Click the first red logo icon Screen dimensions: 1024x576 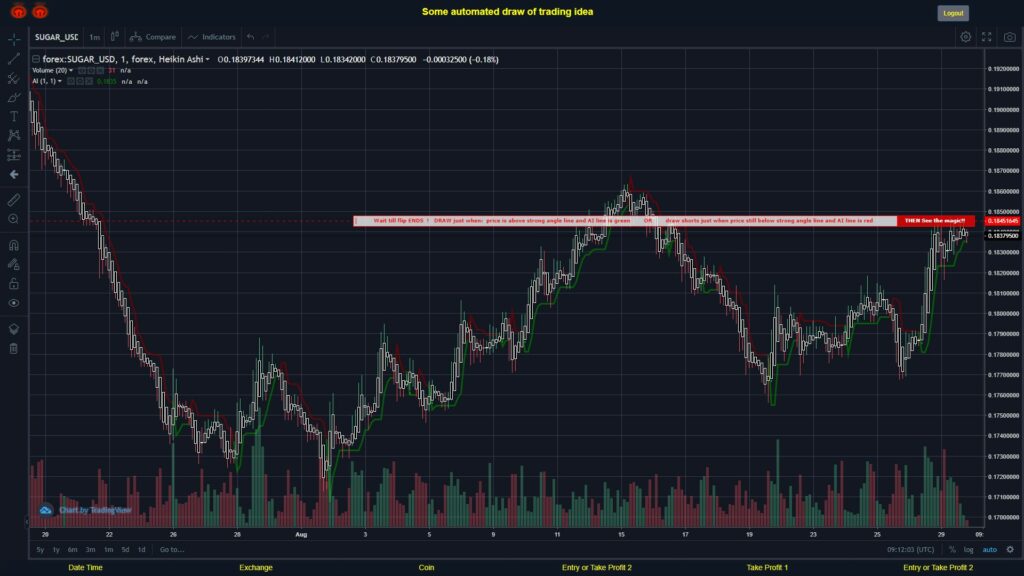18,11
